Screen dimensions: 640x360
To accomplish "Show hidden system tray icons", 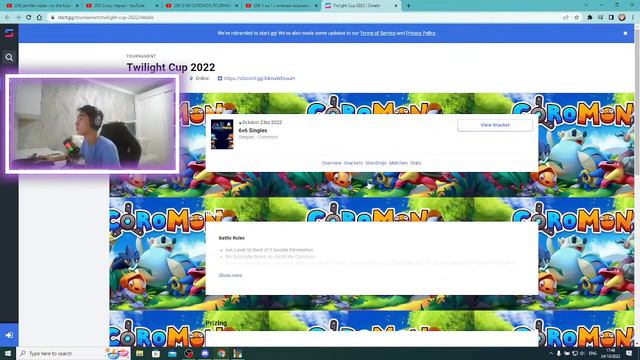I will pyautogui.click(x=550, y=353).
